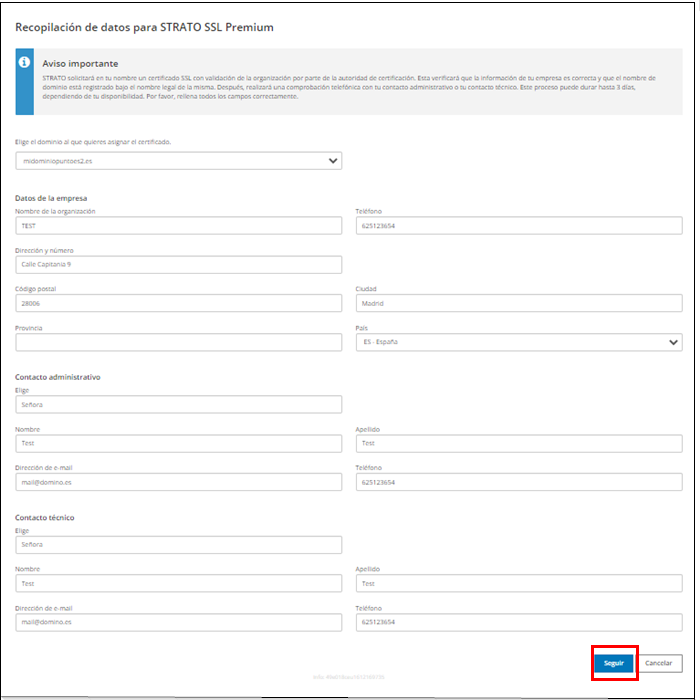Open the Elige field under Contacto administrativo

[179, 404]
